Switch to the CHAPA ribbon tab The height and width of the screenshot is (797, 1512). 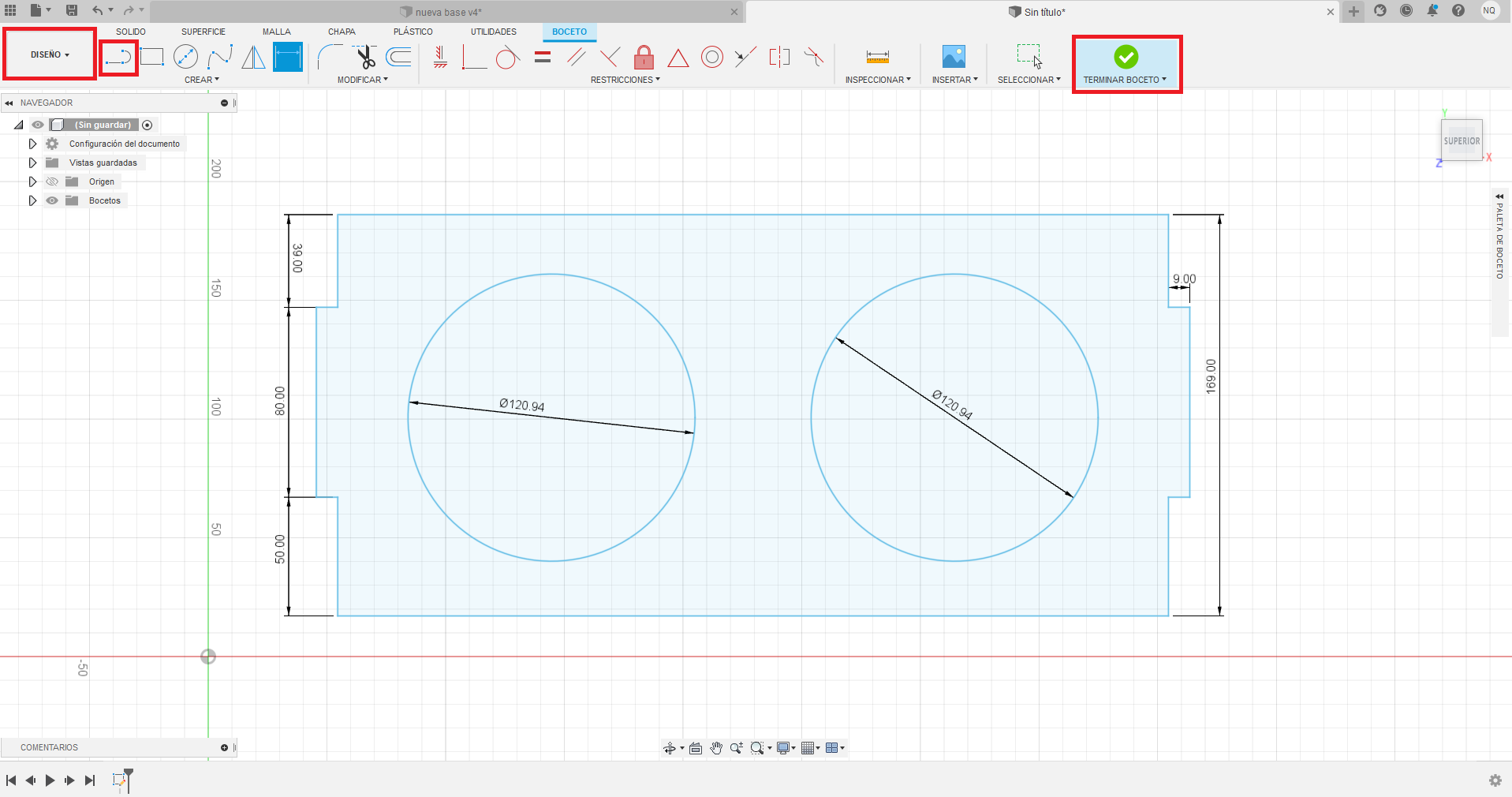pyautogui.click(x=342, y=32)
